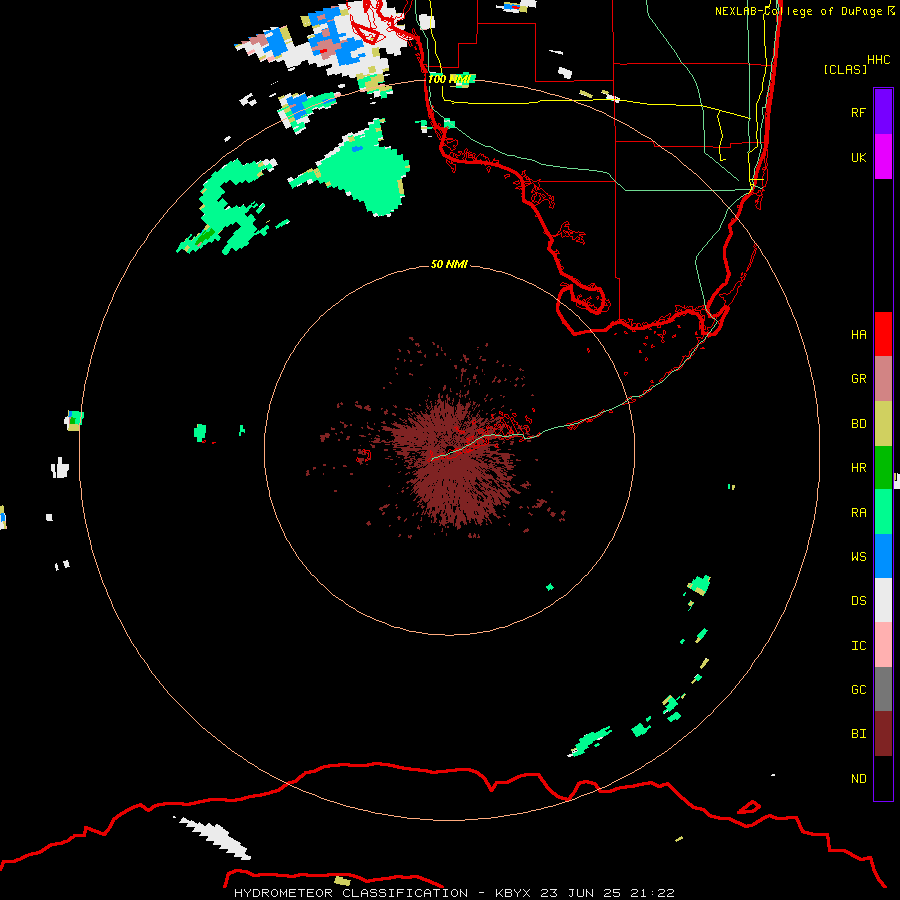This screenshot has height=900, width=900.
Task: Click the GR dusty pink legend swatch
Action: (883, 379)
